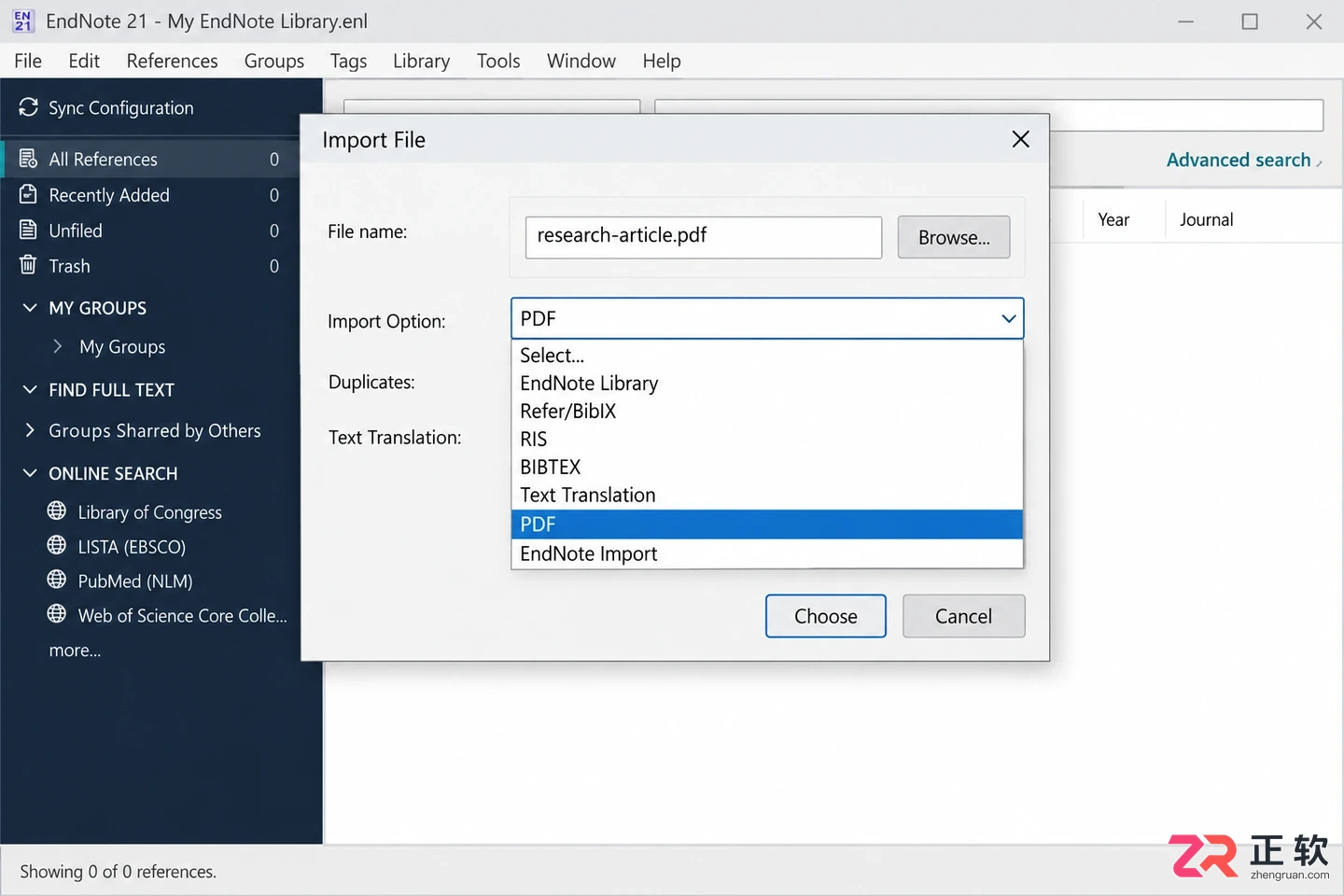This screenshot has width=1344, height=896.
Task: Click the Browse... button
Action: point(954,237)
